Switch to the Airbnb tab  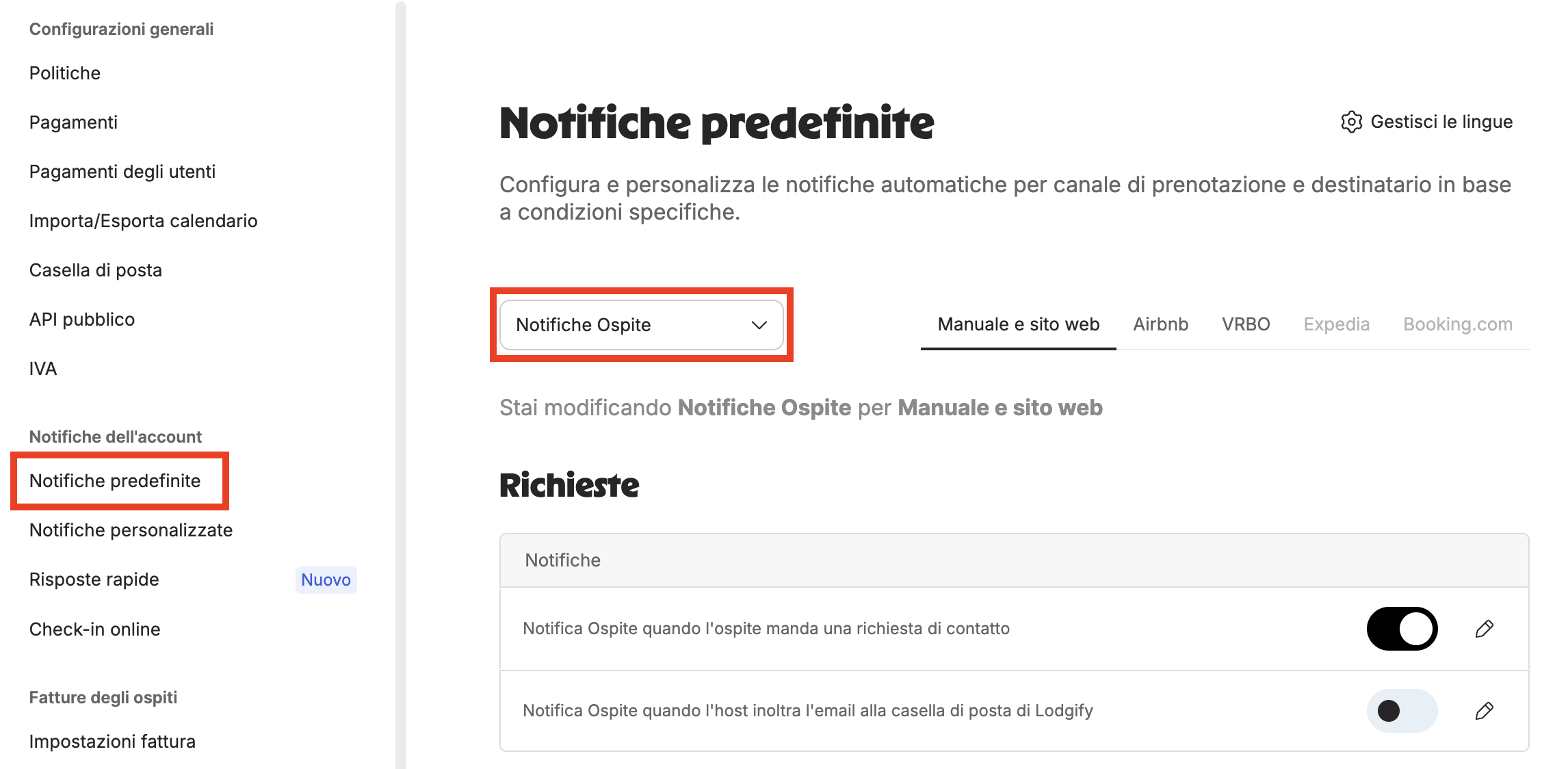1160,324
